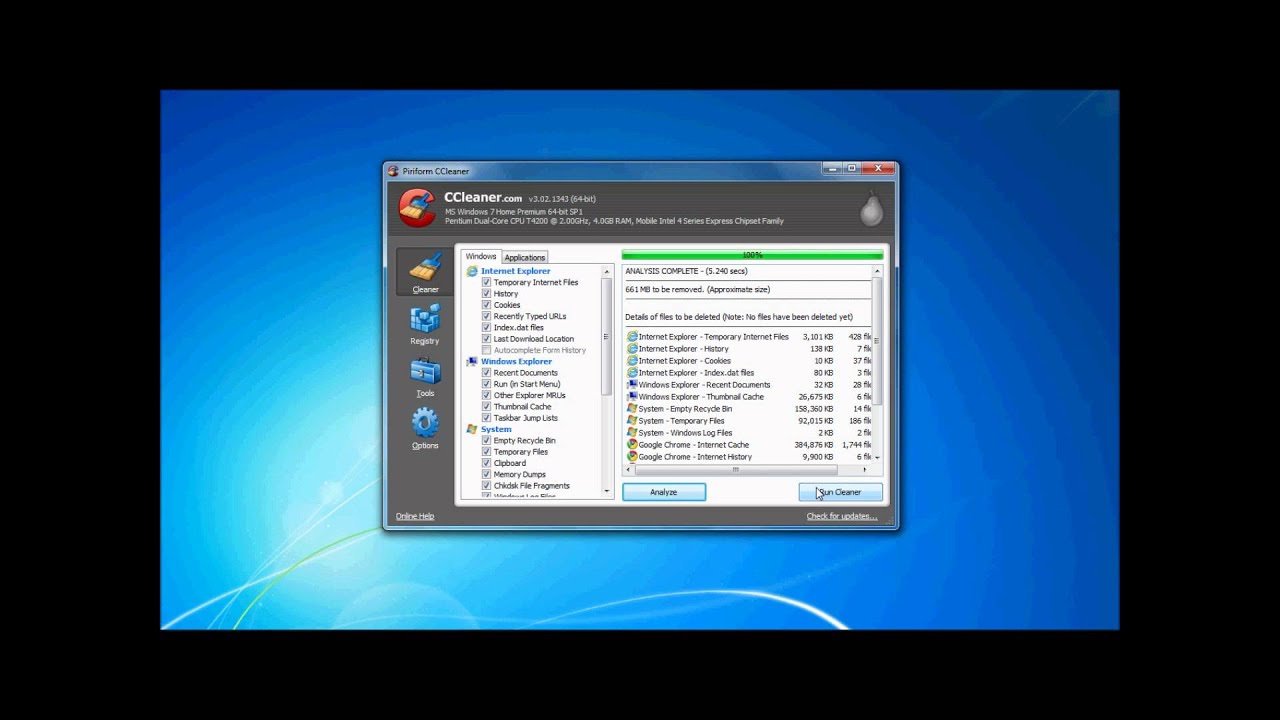Click the title bar CCleaner icon
Image resolution: width=1280 pixels, height=720 pixels.
(393, 171)
